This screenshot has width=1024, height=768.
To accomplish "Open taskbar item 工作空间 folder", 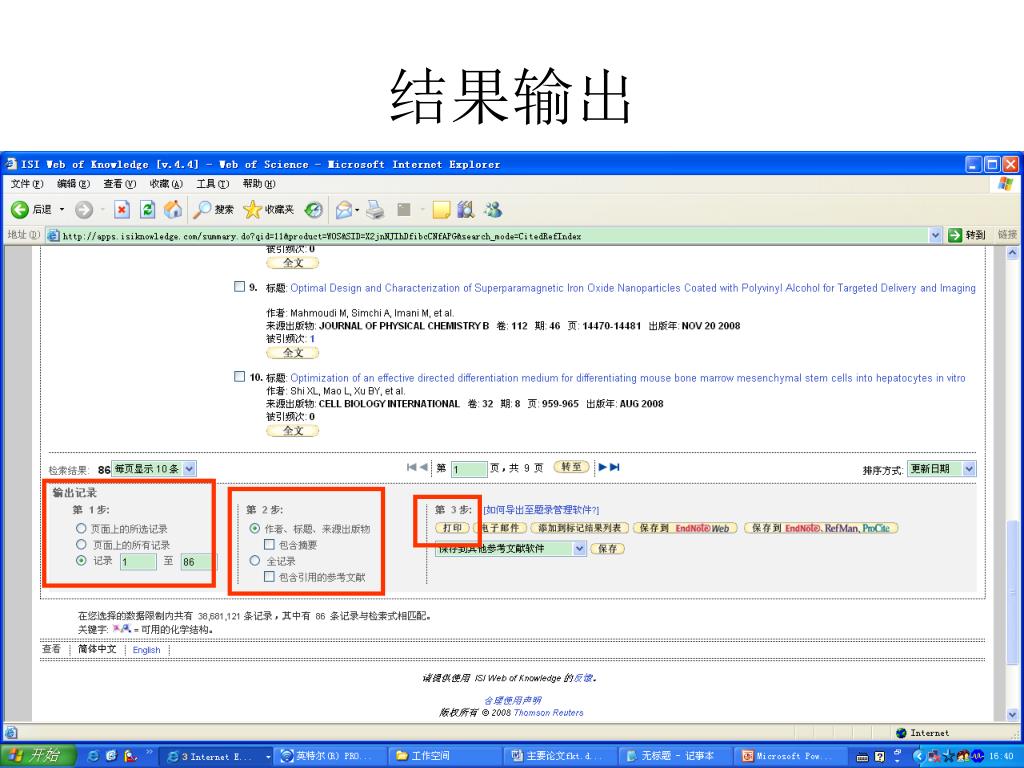I will click(445, 756).
